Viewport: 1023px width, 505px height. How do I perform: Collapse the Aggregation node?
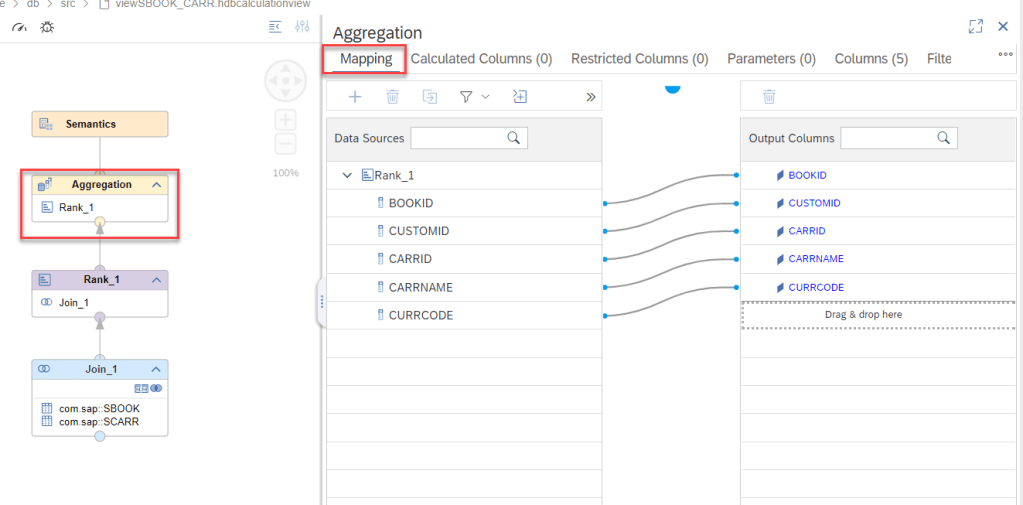point(156,185)
